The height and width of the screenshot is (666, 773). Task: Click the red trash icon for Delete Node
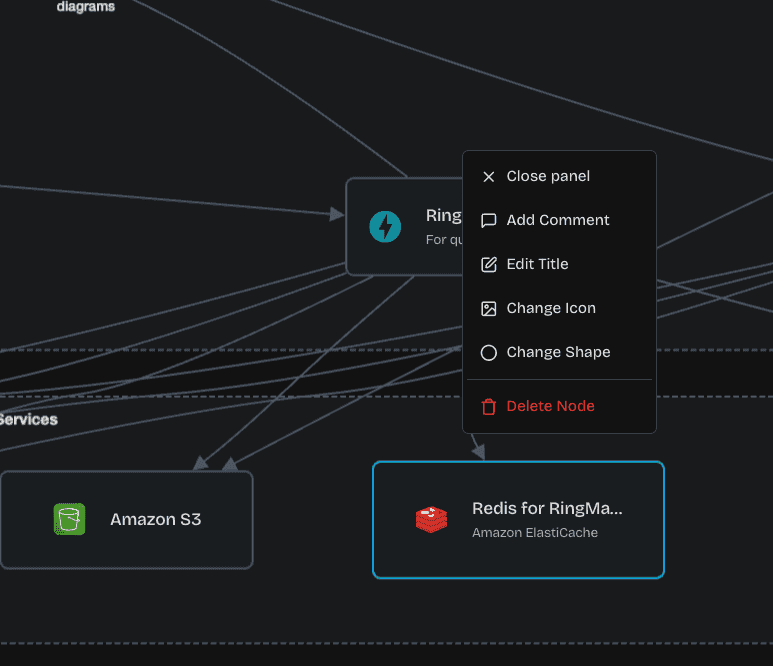489,407
